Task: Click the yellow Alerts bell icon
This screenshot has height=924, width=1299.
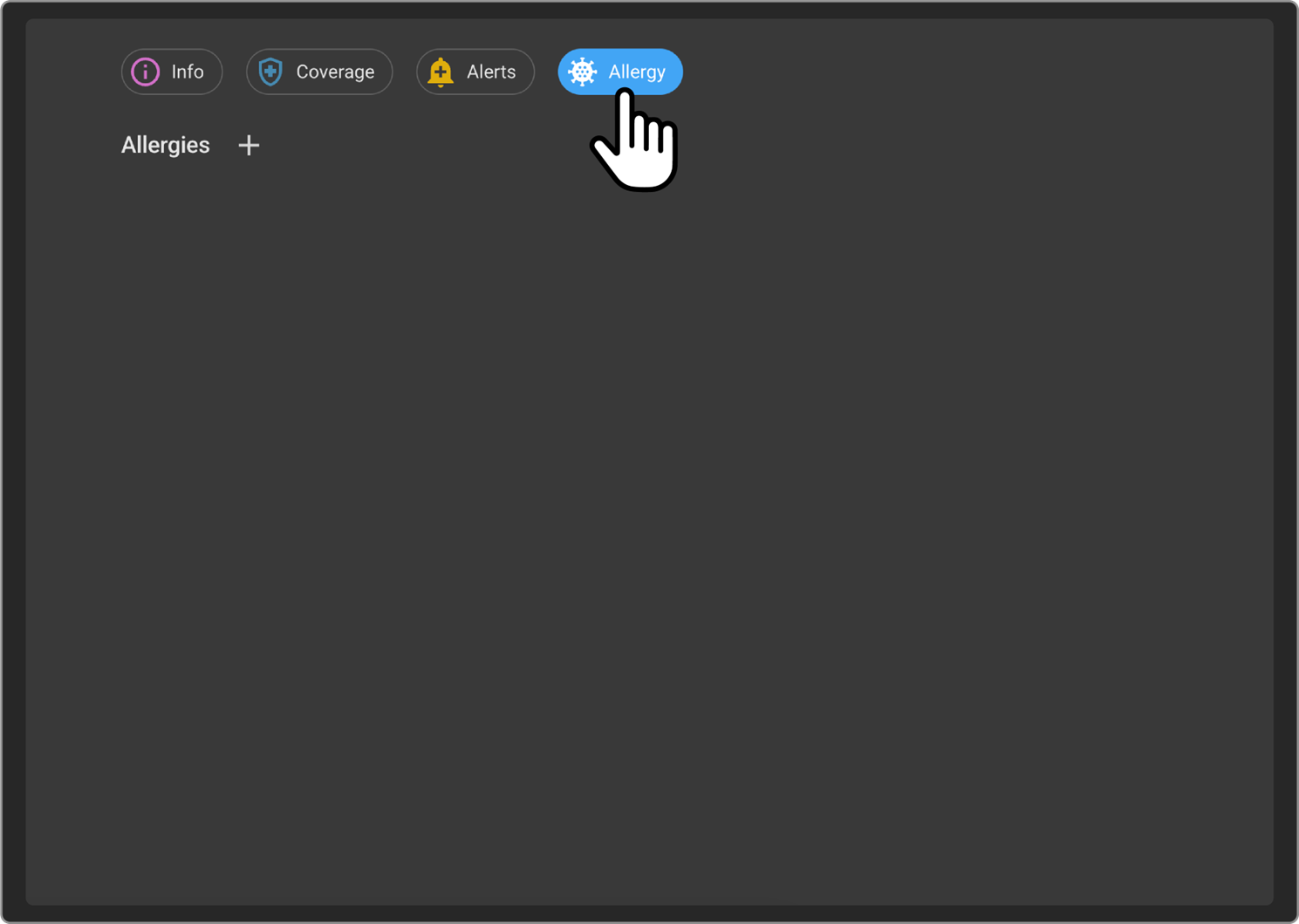Action: (x=441, y=72)
